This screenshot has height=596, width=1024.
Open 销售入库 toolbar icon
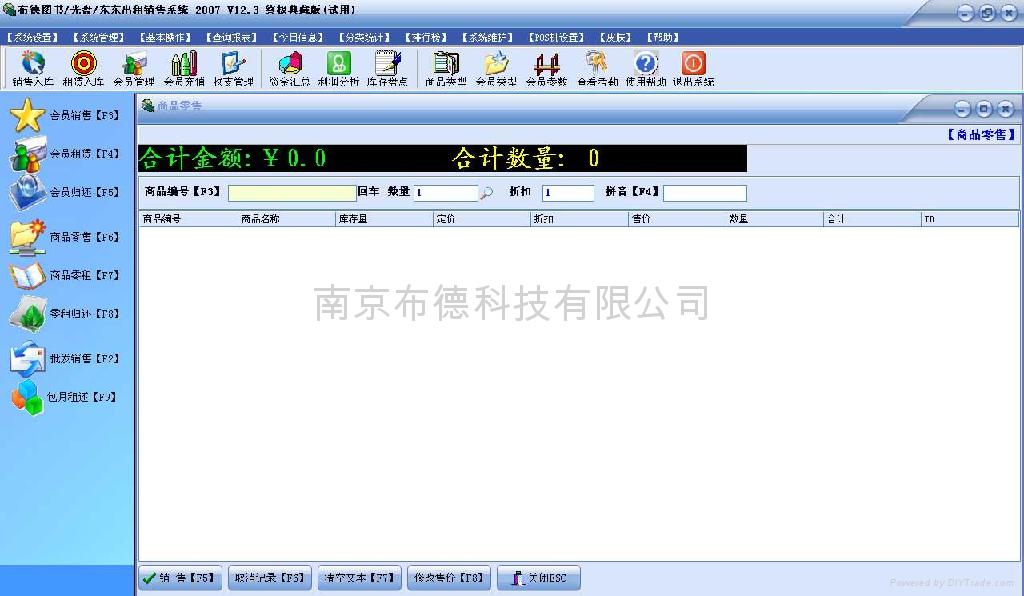tap(33, 69)
